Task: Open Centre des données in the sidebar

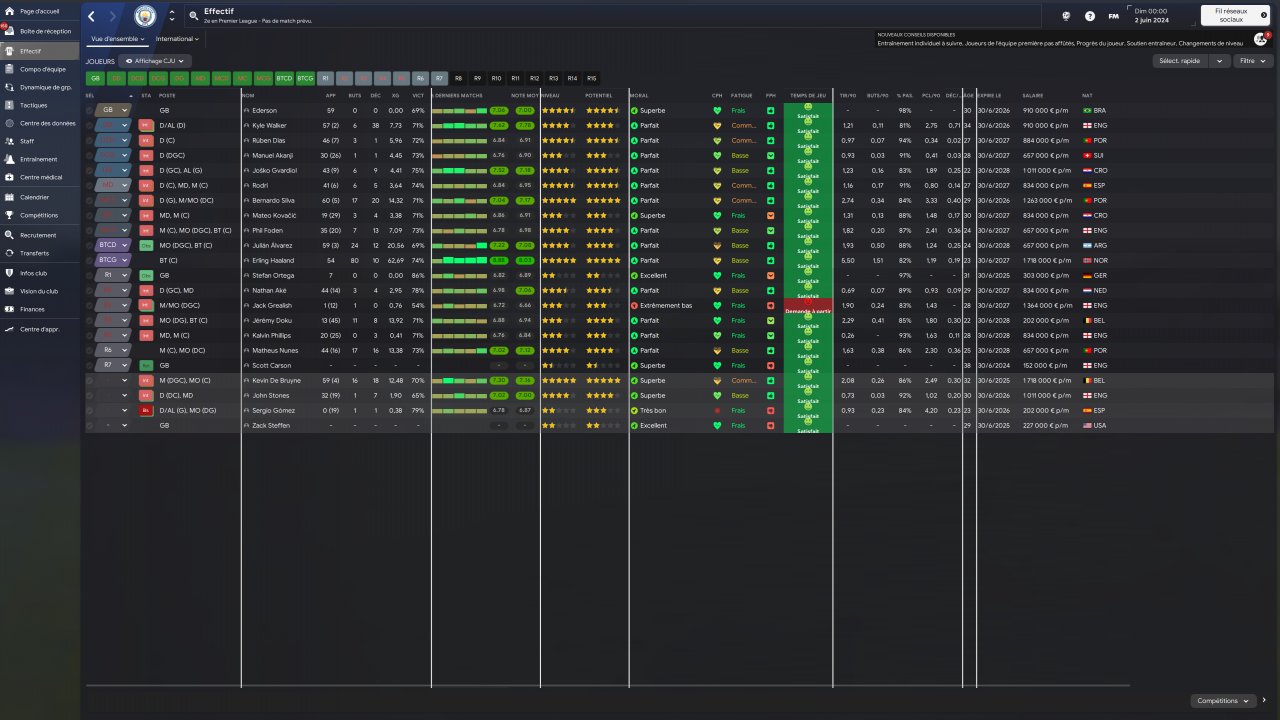Action: point(40,123)
